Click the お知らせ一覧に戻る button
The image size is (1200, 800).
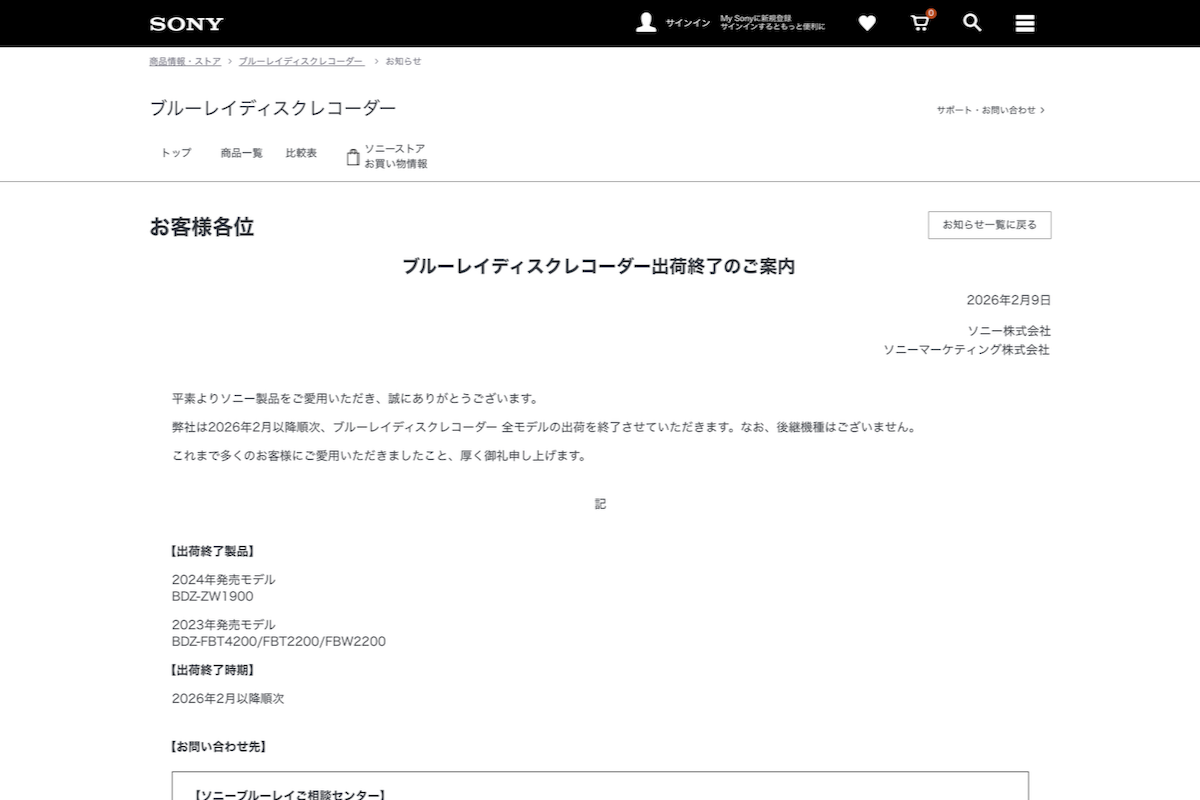989,225
